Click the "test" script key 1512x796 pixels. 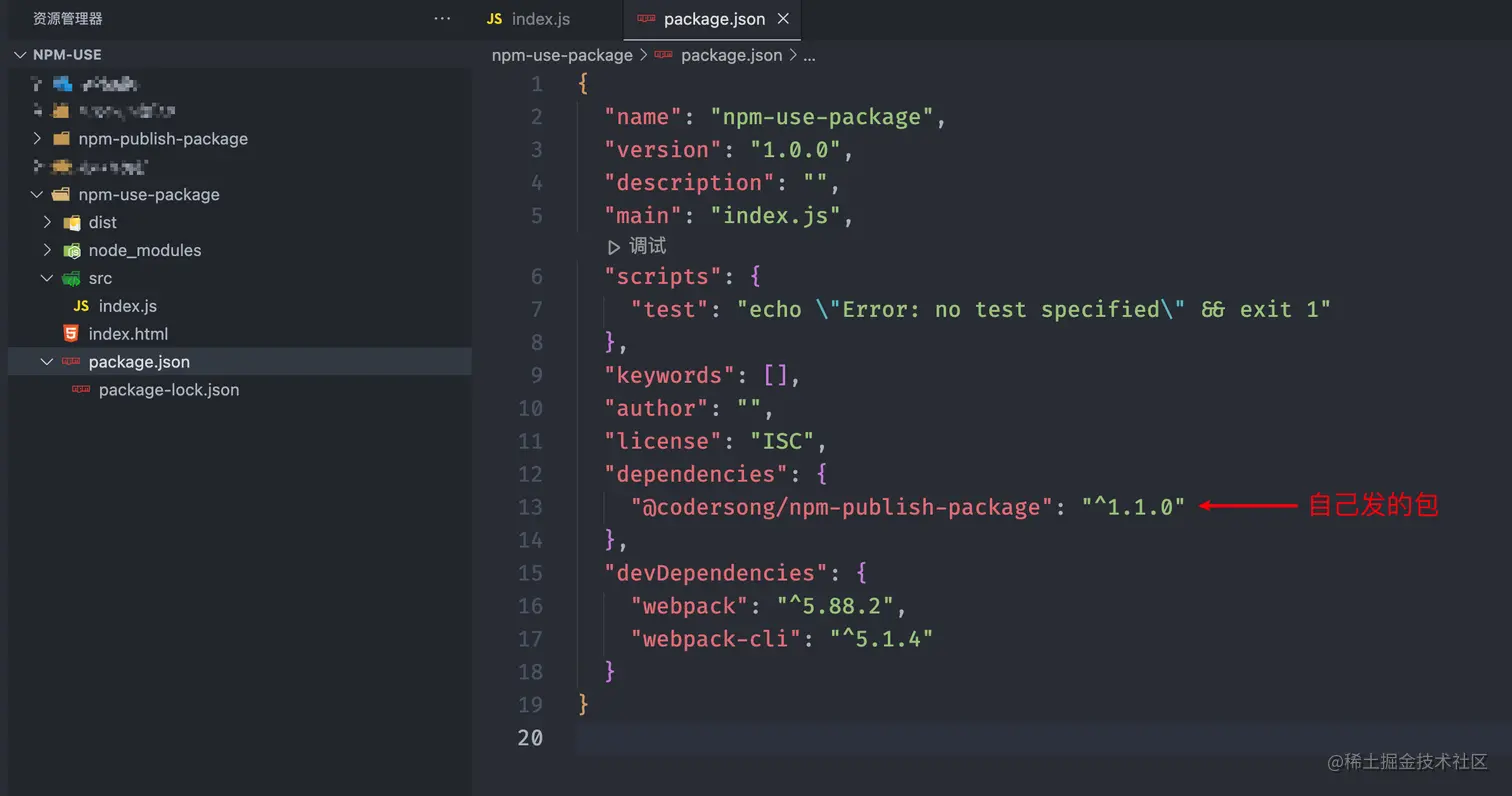pos(670,309)
